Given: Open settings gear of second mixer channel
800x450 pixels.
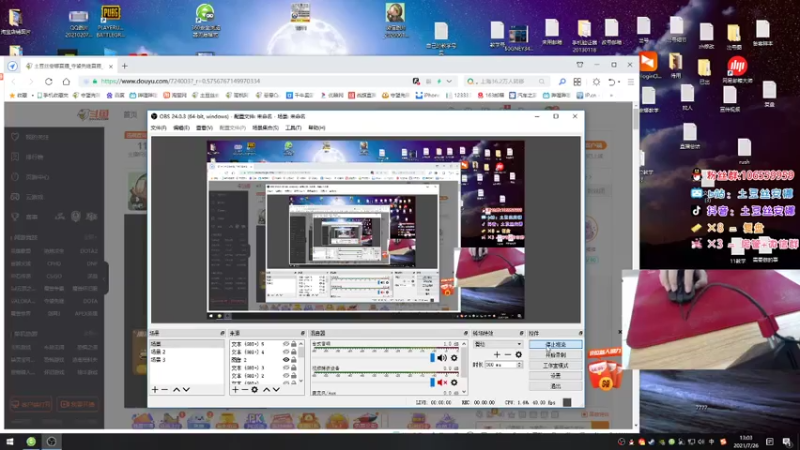Looking at the screenshot, I should point(454,382).
